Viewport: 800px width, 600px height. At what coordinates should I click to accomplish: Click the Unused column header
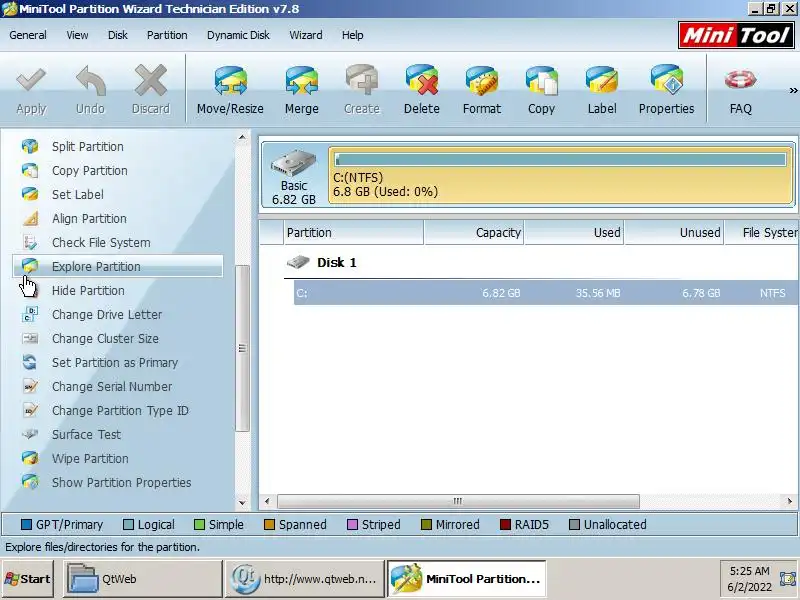coord(674,233)
